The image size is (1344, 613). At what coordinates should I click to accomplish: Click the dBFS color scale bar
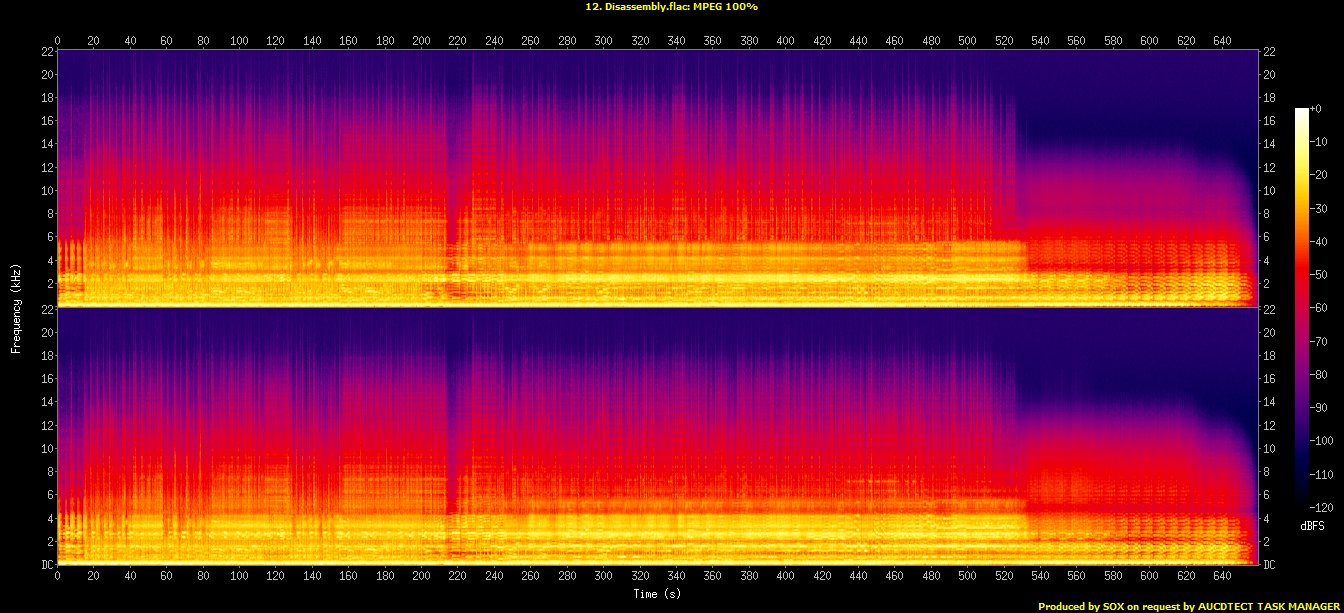click(1301, 303)
